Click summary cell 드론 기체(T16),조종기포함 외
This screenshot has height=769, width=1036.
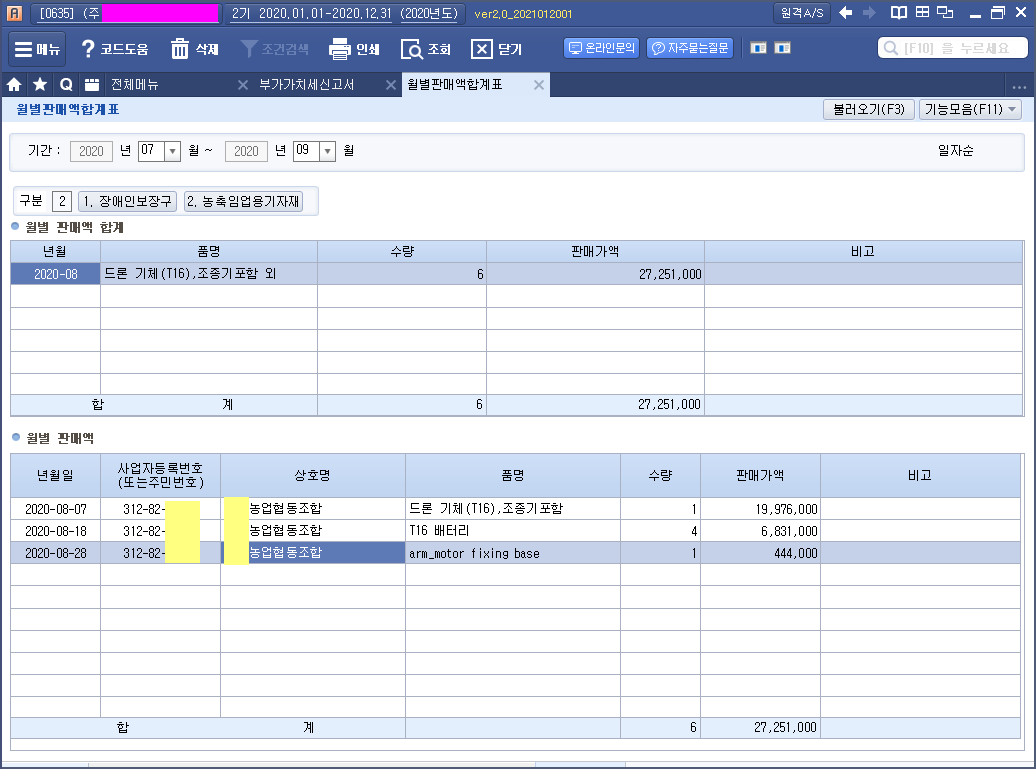pyautogui.click(x=209, y=274)
